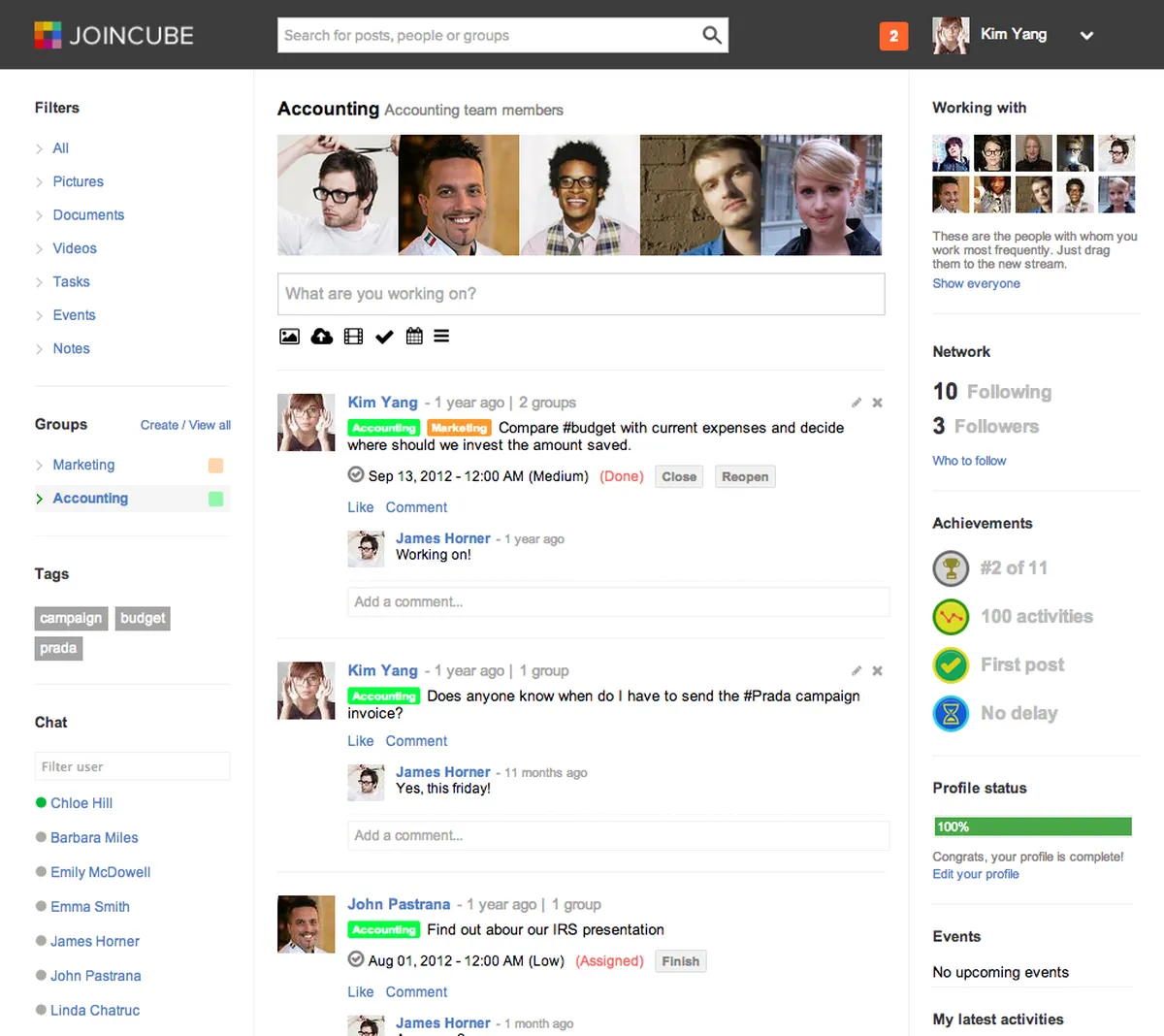The image size is (1164, 1036).
Task: Filter stream by Notes
Action: click(71, 349)
